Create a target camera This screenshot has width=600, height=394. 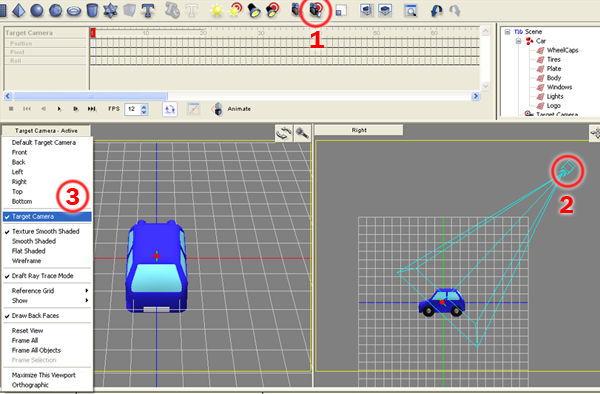(316, 10)
